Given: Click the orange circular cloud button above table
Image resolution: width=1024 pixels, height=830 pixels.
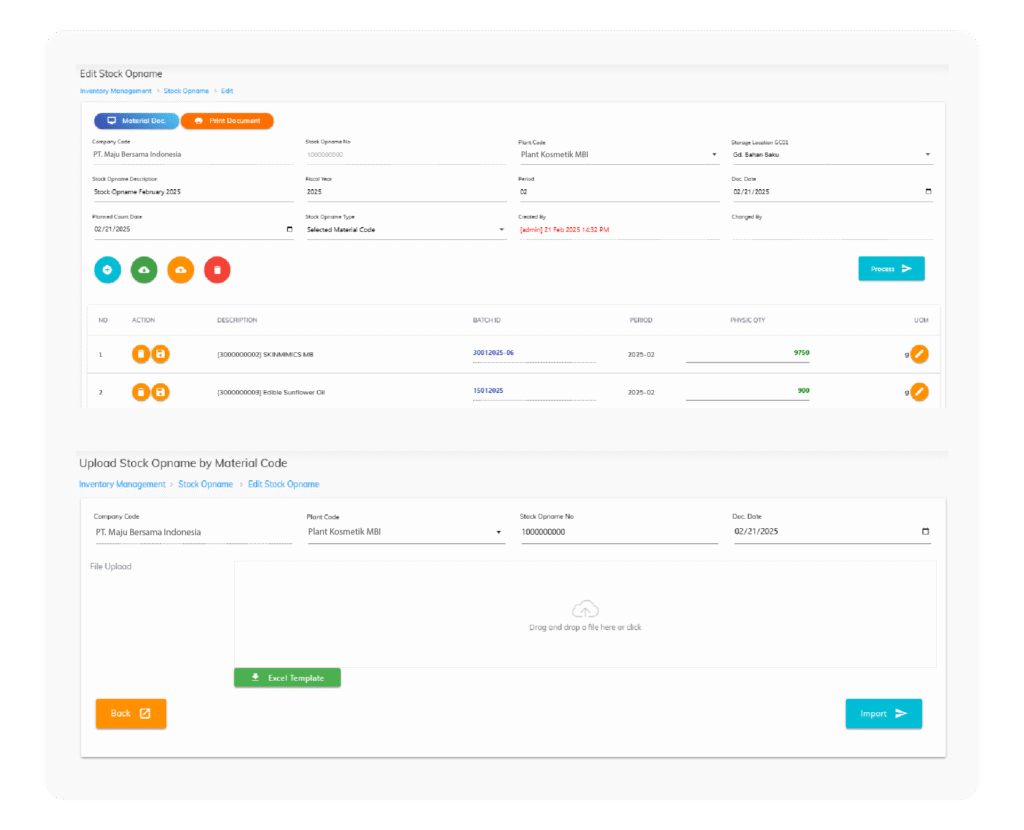Looking at the screenshot, I should (180, 270).
